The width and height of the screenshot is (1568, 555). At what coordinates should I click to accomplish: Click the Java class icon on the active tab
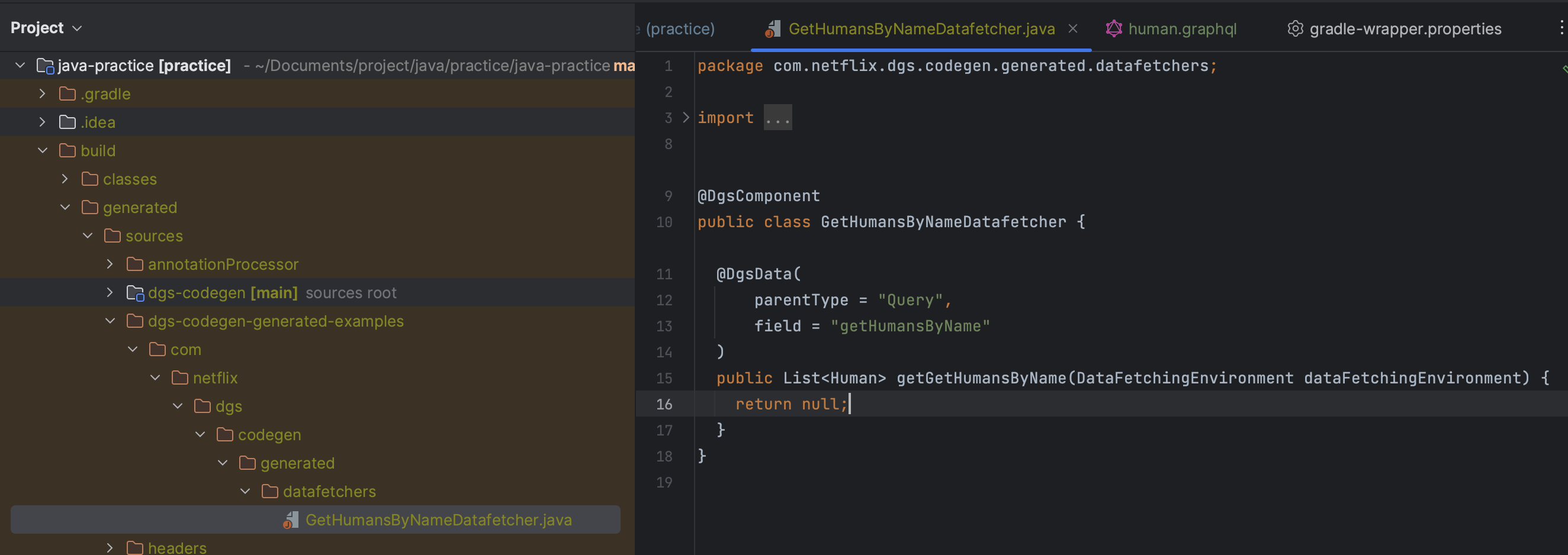(773, 28)
